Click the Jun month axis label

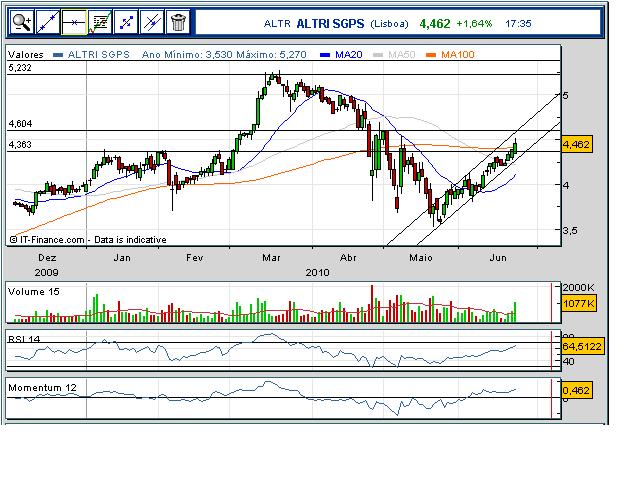(498, 258)
